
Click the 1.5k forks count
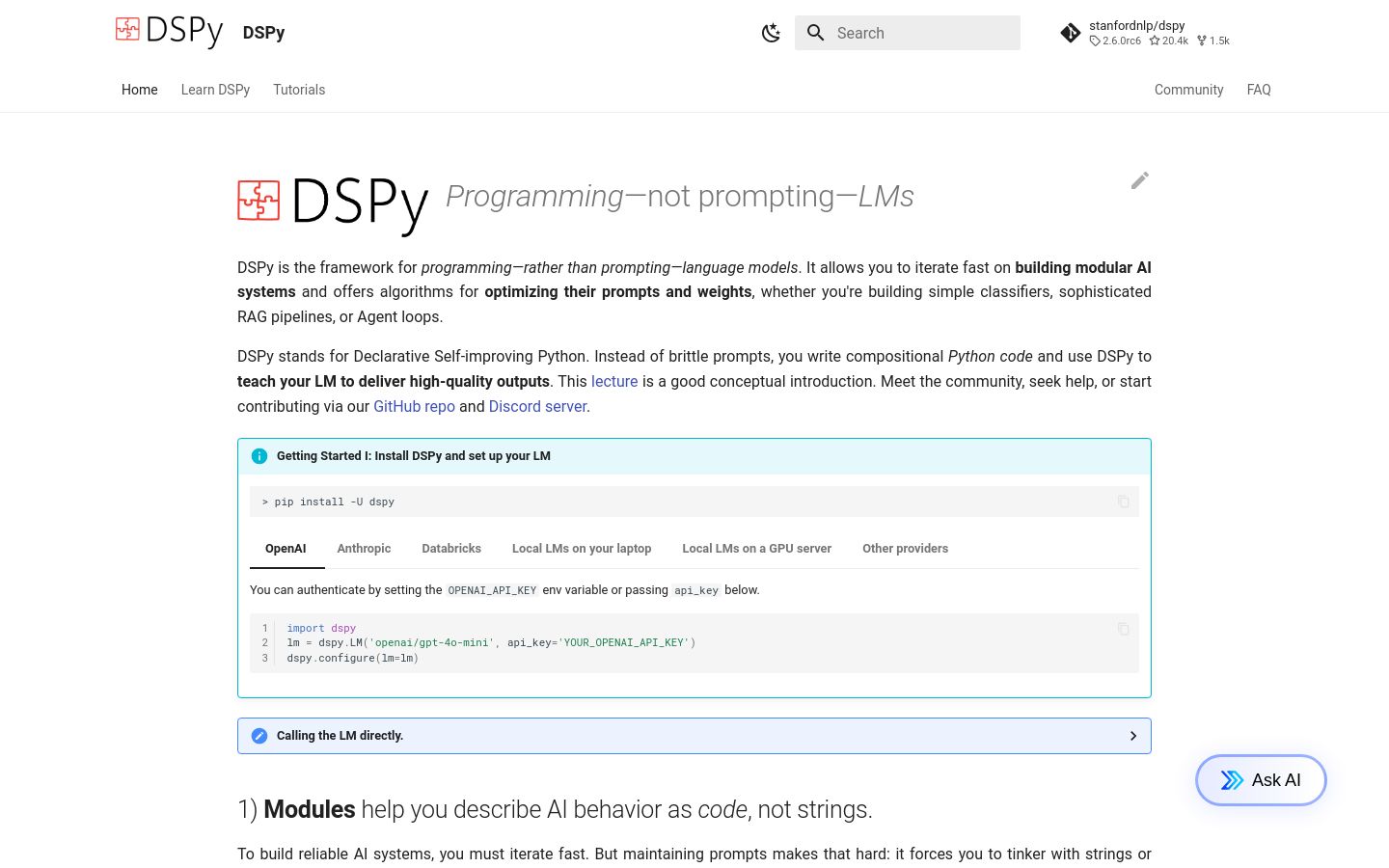point(1213,41)
